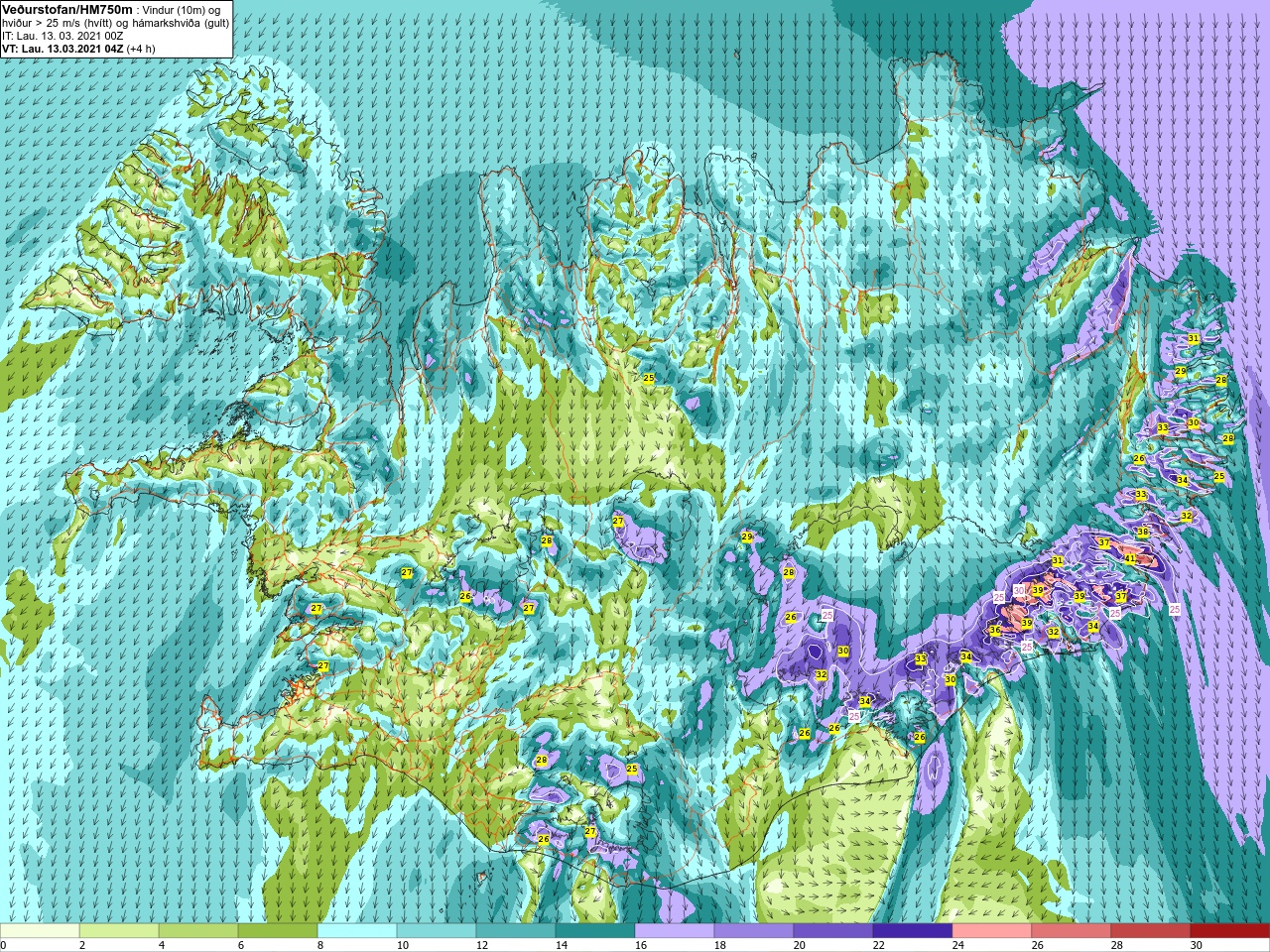This screenshot has height=952, width=1270.
Task: Click the legend scale number '0'
Action: tap(4, 945)
